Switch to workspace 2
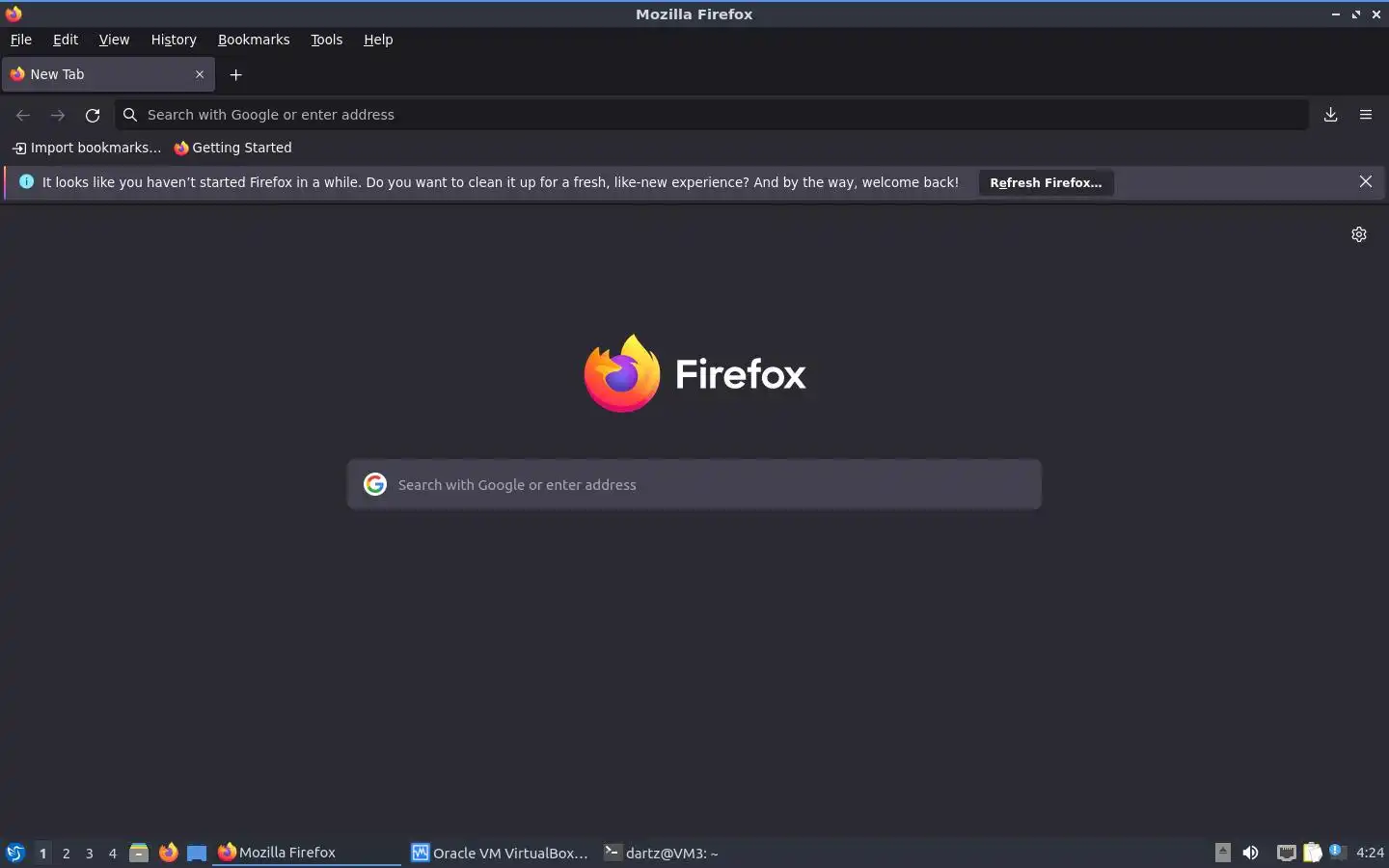 tap(66, 853)
